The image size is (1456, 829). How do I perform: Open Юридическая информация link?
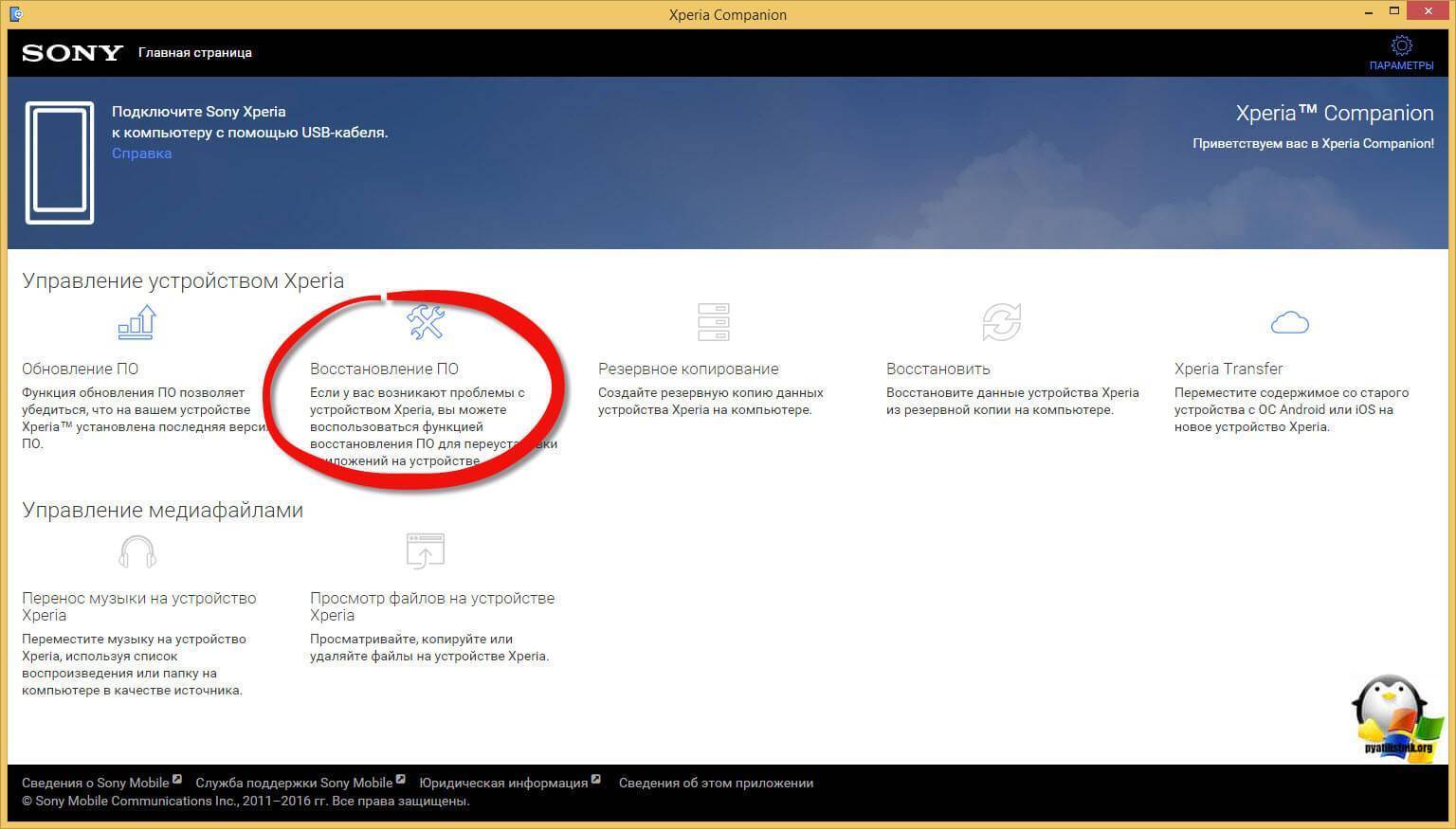click(x=503, y=783)
